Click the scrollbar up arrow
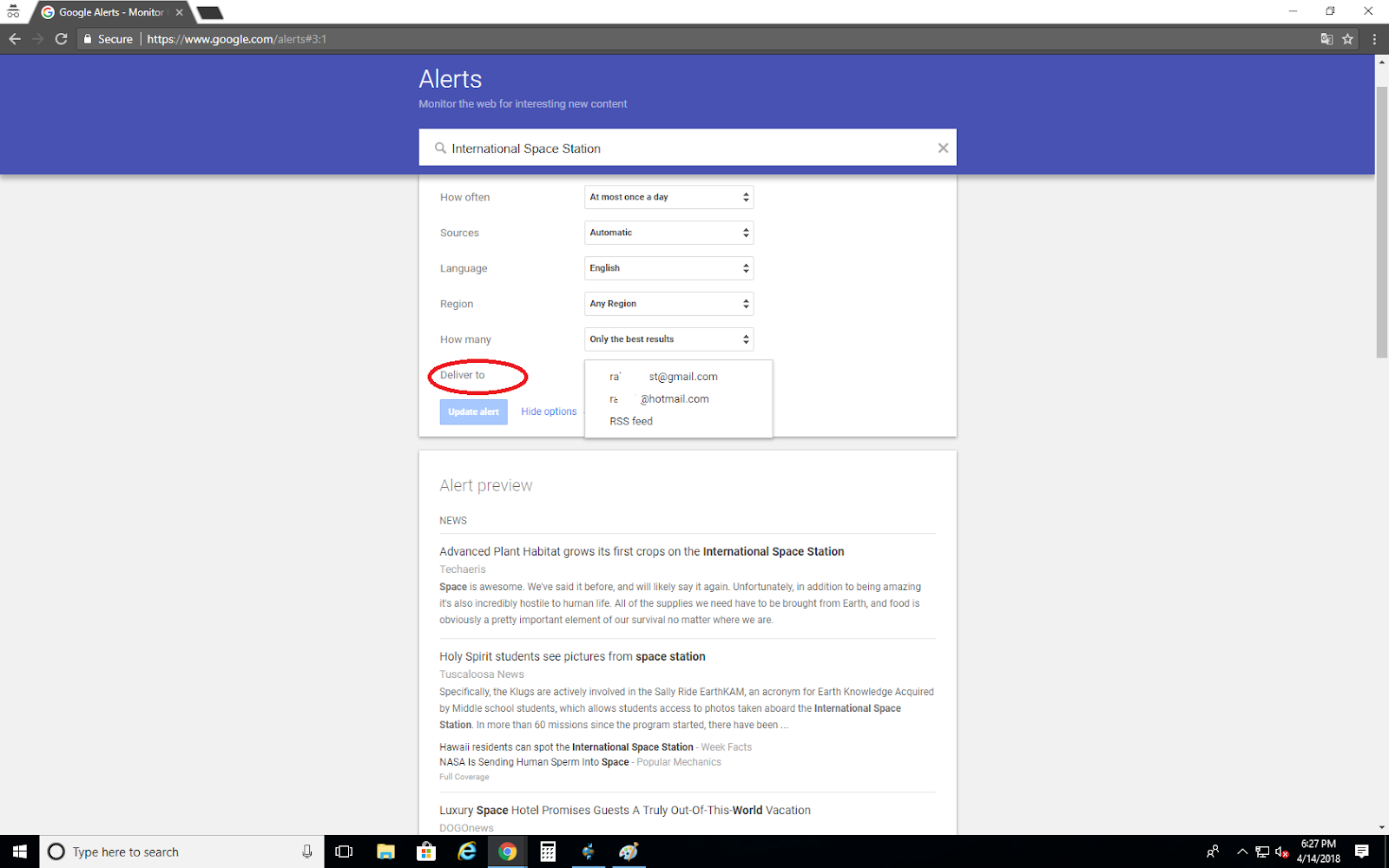1389x868 pixels. (1382, 62)
